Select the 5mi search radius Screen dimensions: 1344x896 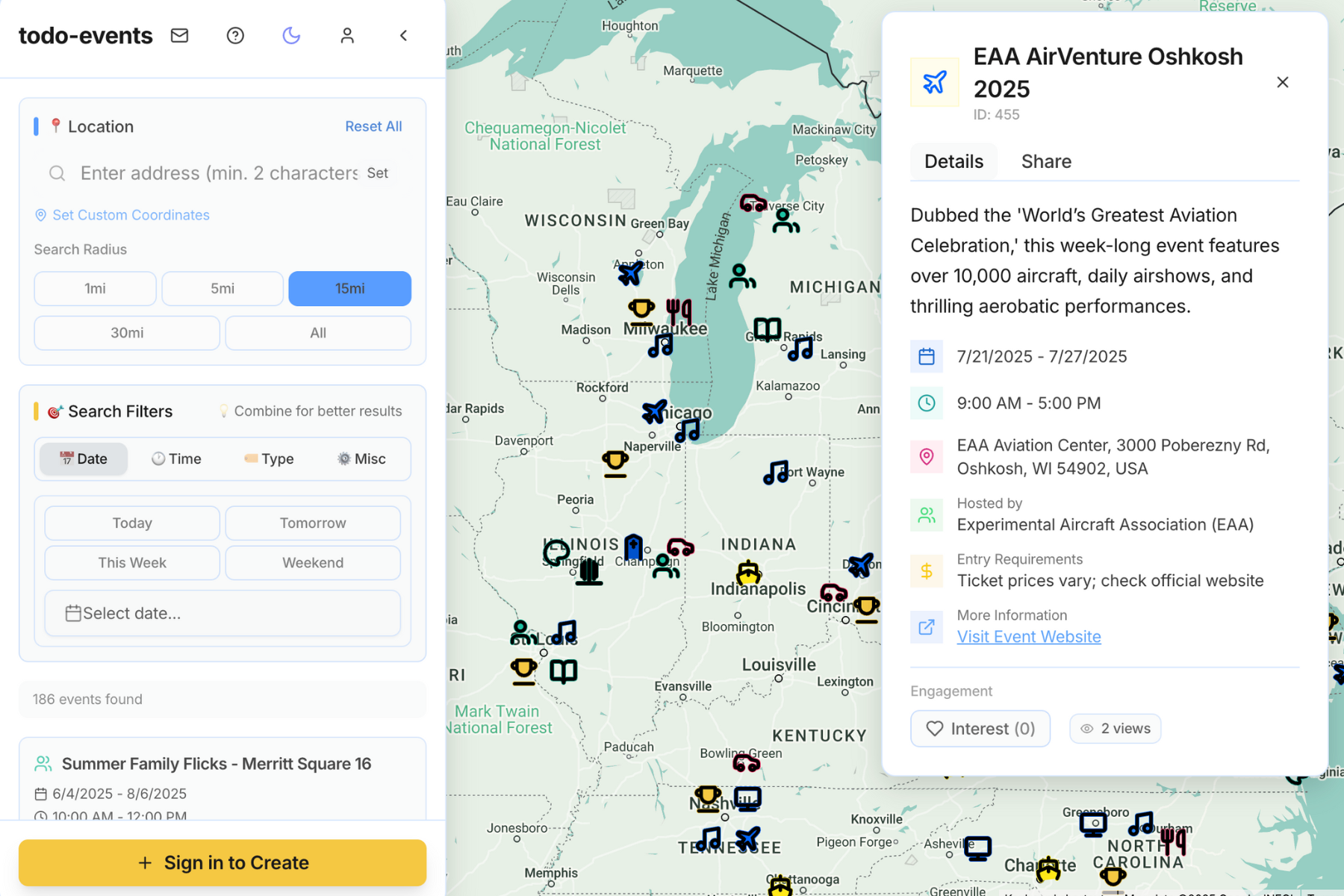click(223, 288)
